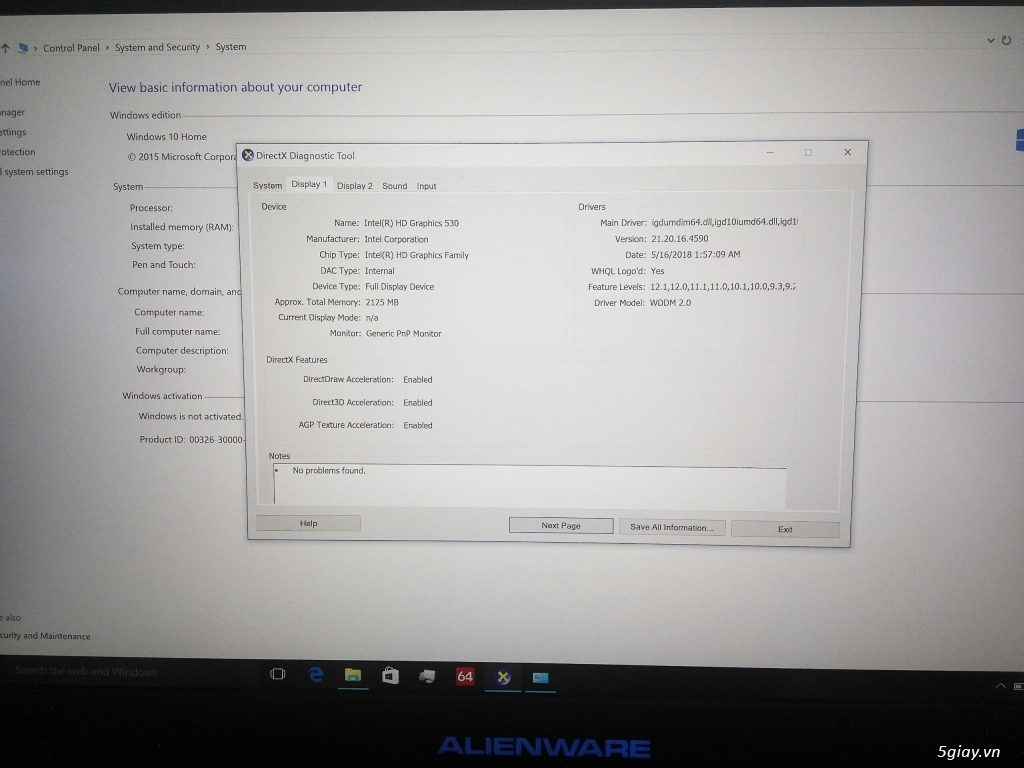Click inside the Notes text box
This screenshot has height=768, width=1024.
pos(530,485)
